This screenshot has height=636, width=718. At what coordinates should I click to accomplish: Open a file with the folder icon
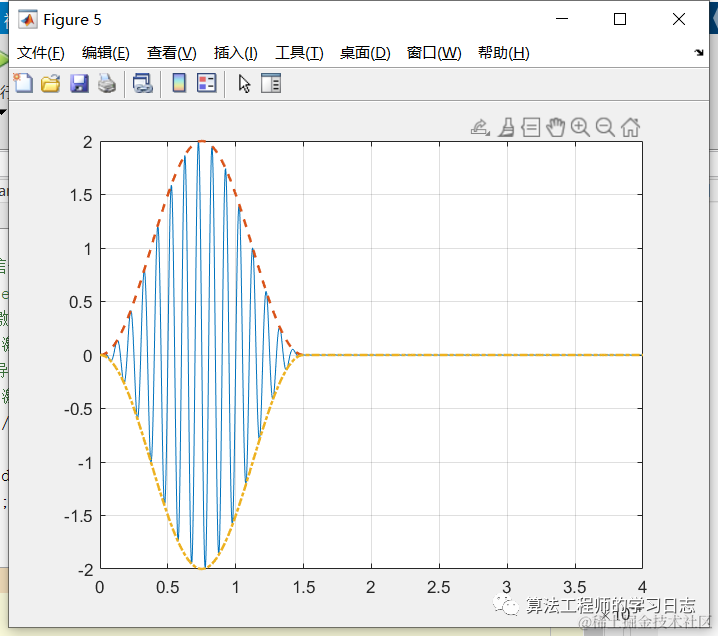50,84
